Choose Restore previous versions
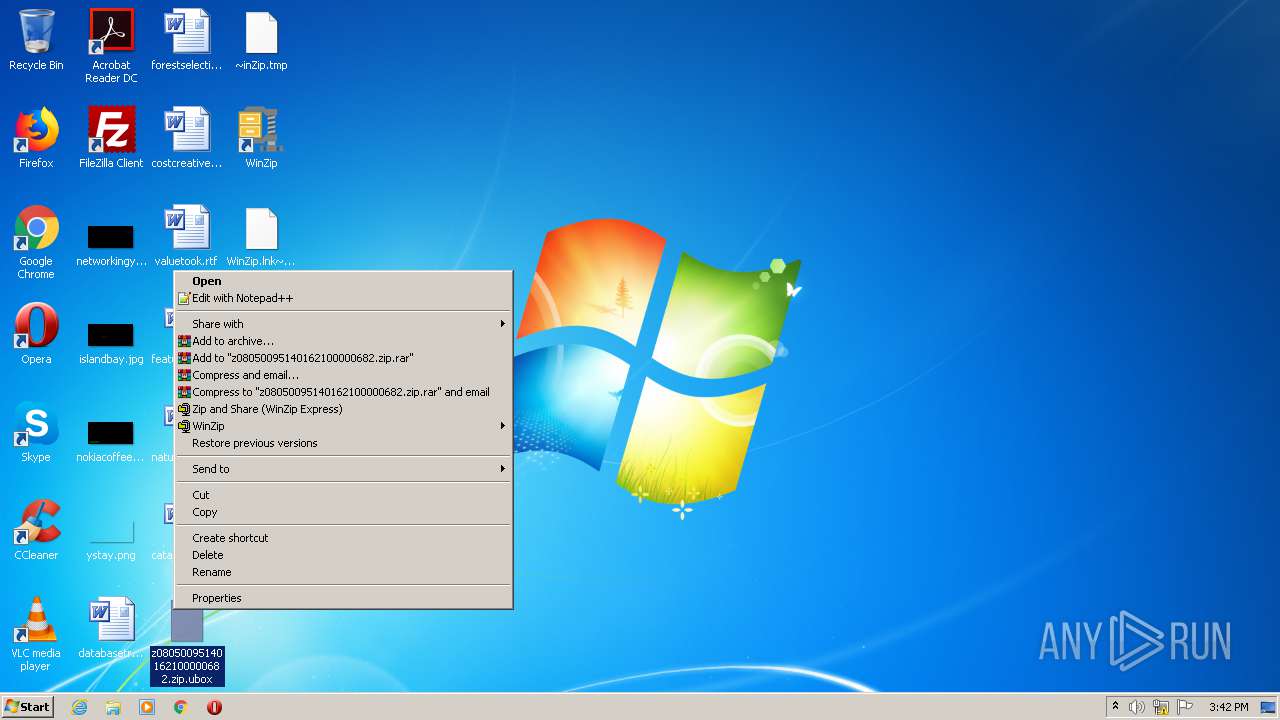This screenshot has width=1280, height=720. (343, 443)
